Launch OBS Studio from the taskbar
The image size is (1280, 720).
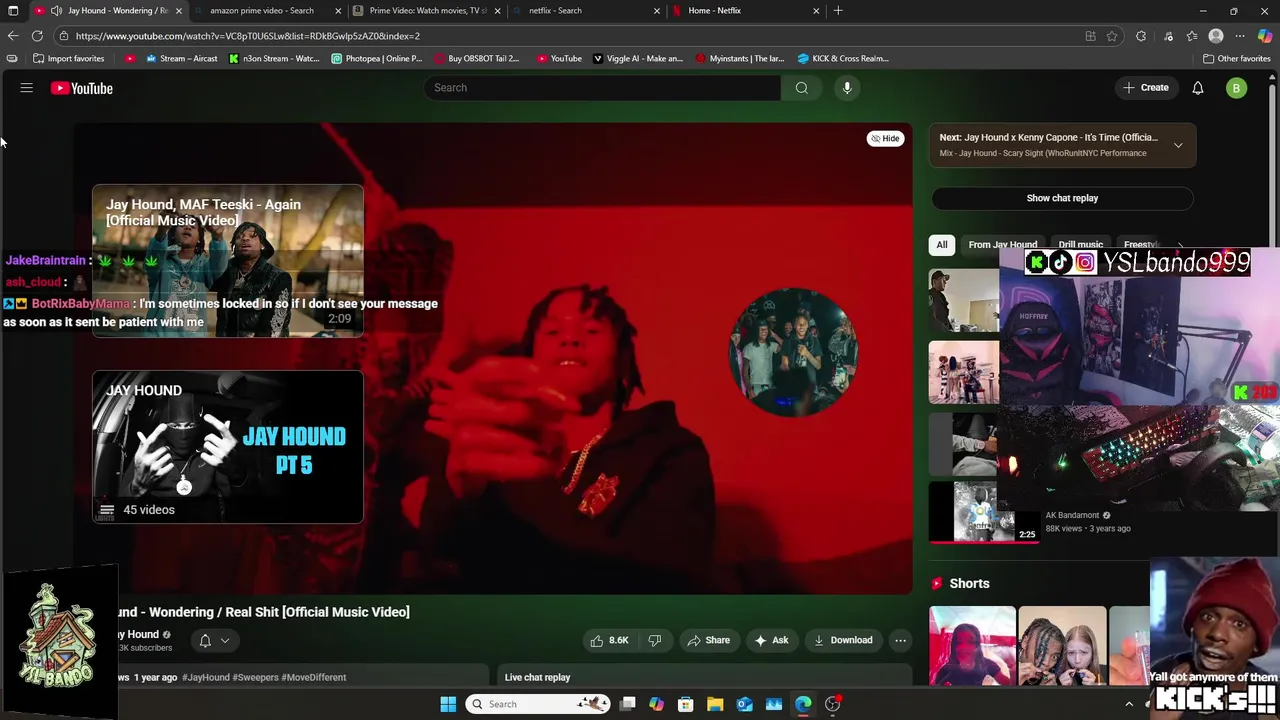coord(832,704)
